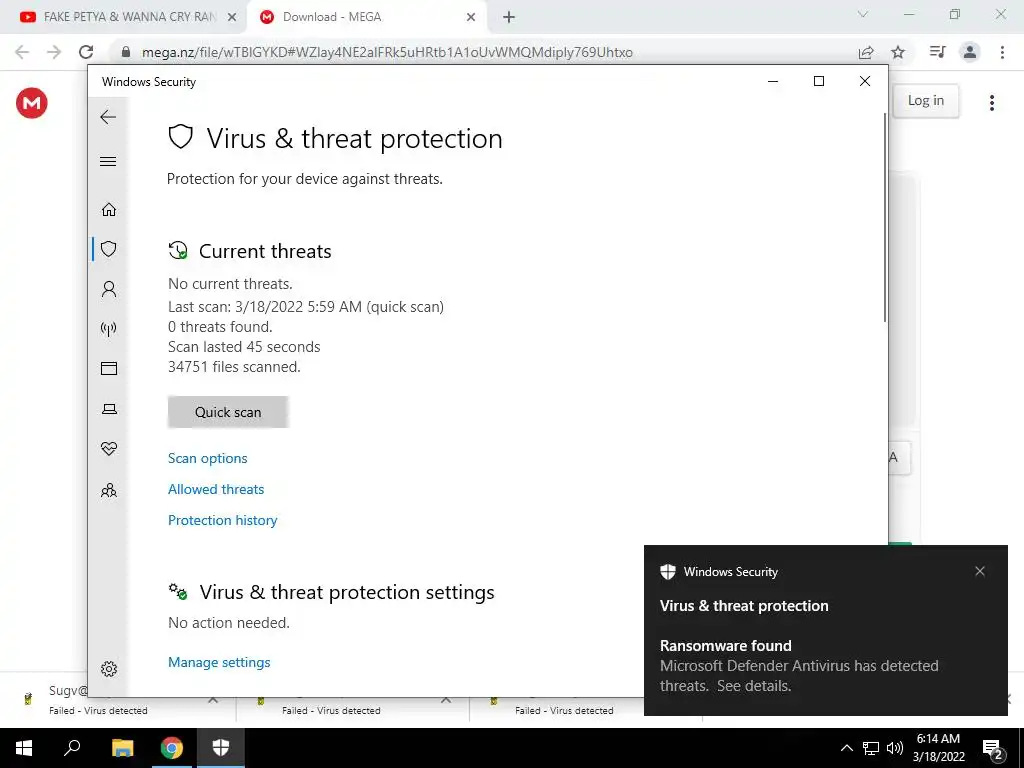Show hidden system tray icons
This screenshot has width=1024, height=768.
pos(846,748)
